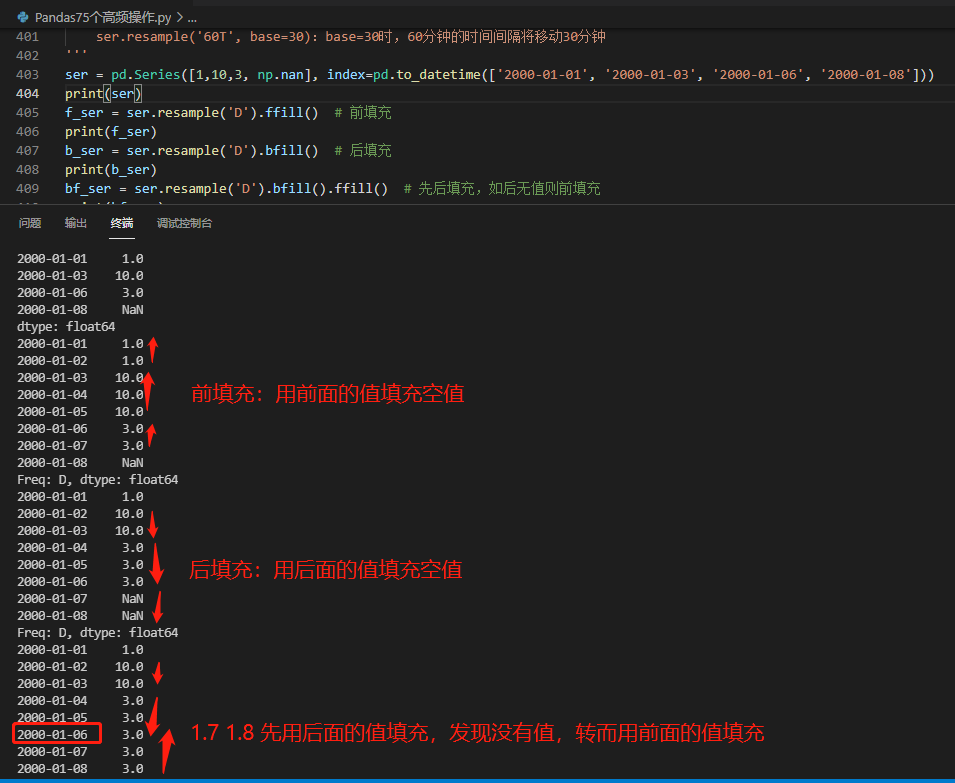Viewport: 955px width, 783px height.
Task: Click terminal row 2000-01-07 with value NaN
Action: pos(80,599)
